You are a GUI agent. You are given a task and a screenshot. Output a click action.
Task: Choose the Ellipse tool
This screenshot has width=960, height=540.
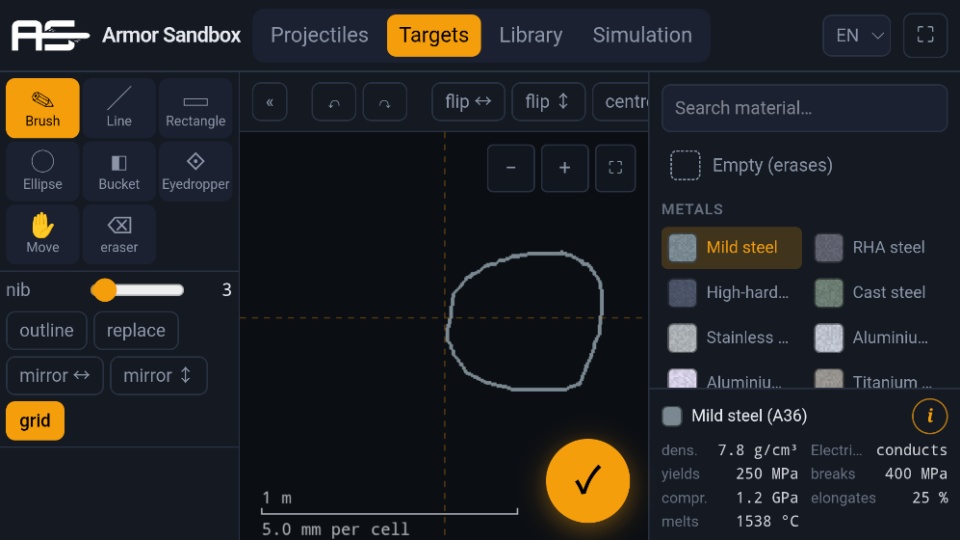click(x=42, y=171)
